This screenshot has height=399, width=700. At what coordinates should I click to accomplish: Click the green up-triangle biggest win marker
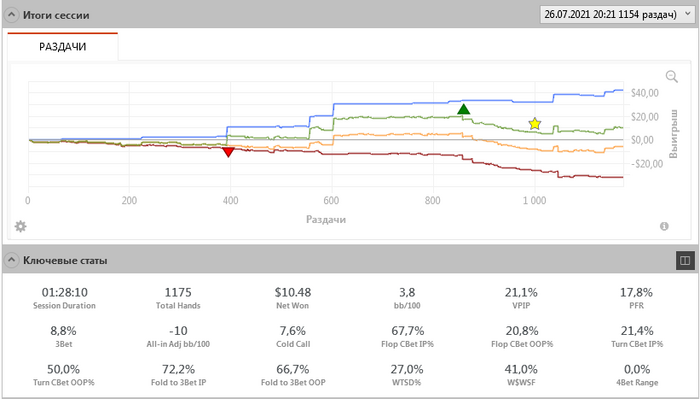[463, 109]
